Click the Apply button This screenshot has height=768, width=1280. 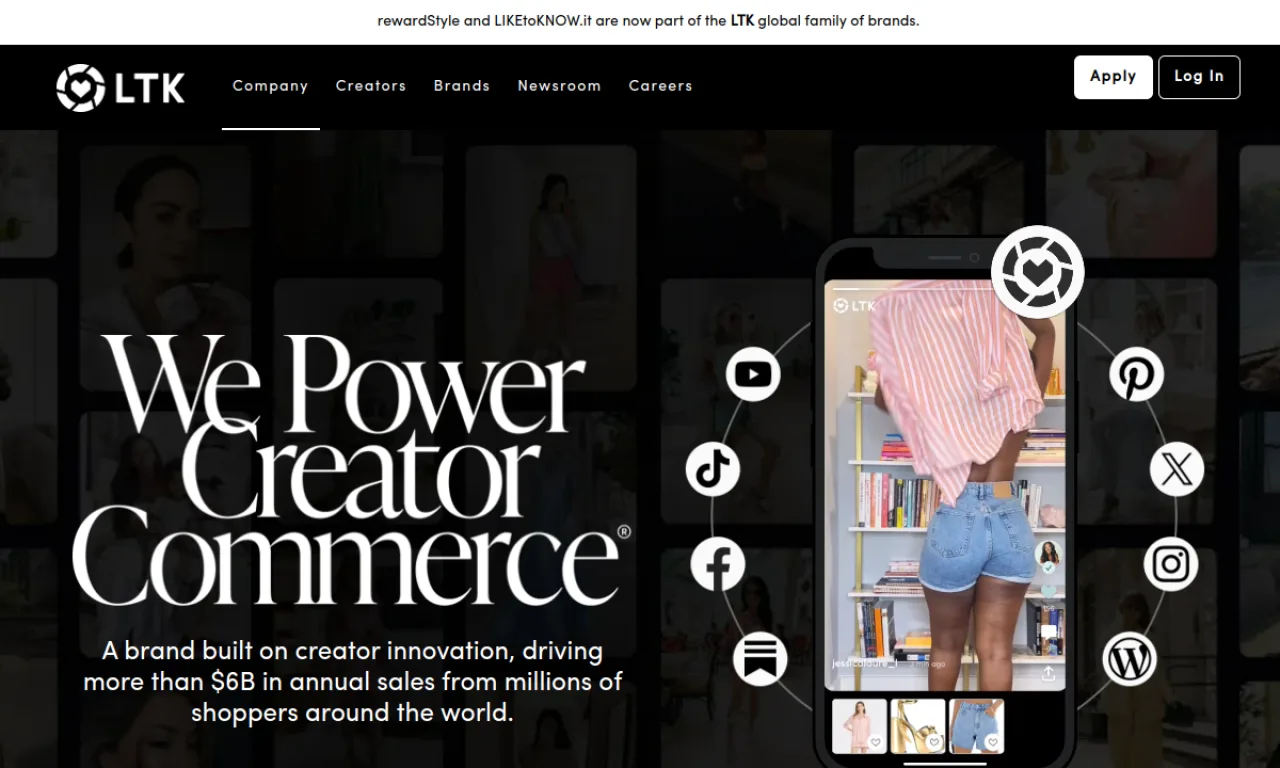pyautogui.click(x=1113, y=77)
